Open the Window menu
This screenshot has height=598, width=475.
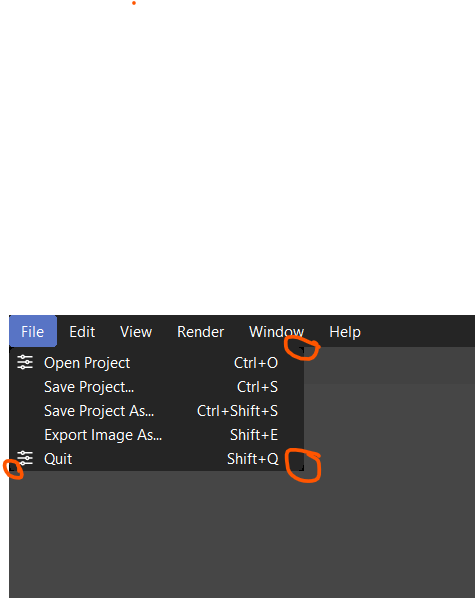coord(276,331)
